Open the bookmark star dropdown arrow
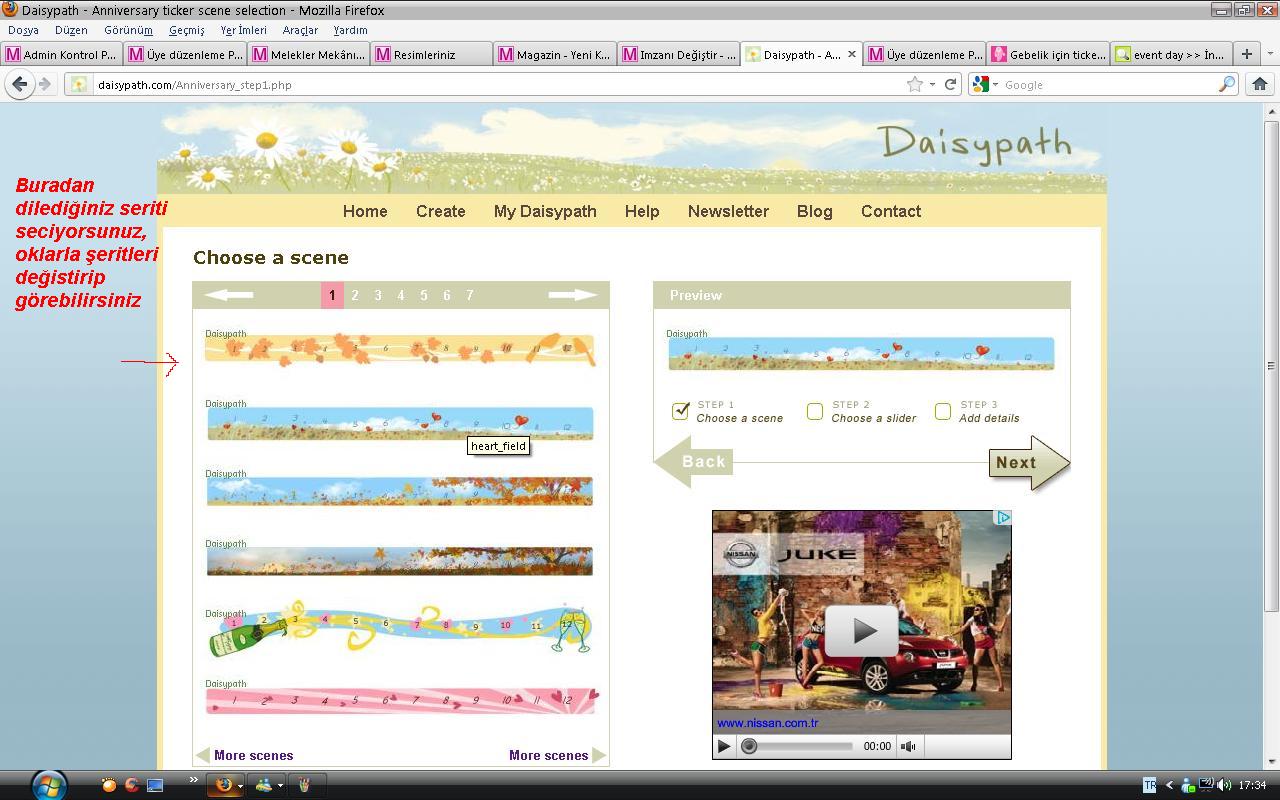 932,85
